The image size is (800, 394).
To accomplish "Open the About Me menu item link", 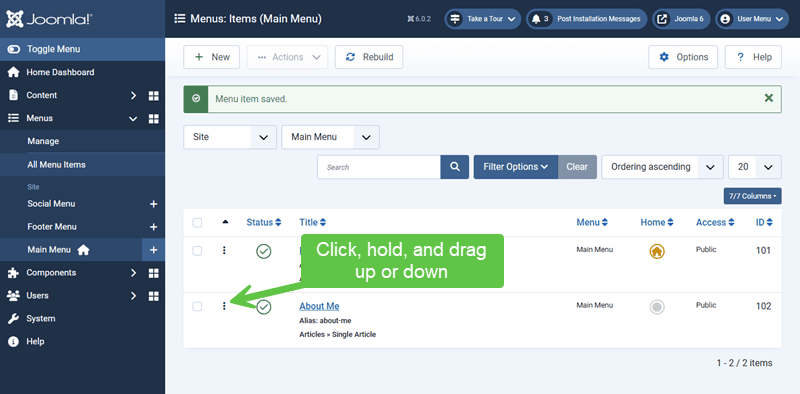I will pos(319,306).
